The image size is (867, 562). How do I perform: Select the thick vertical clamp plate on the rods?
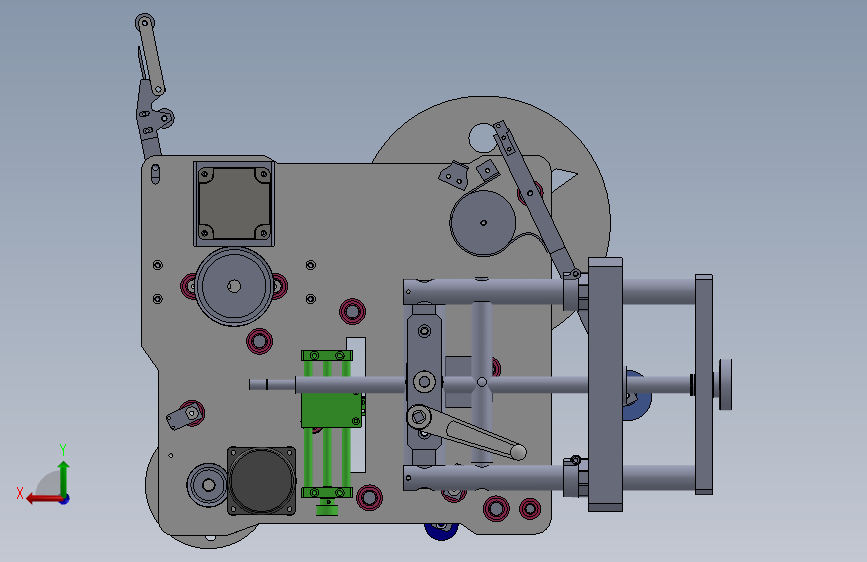pyautogui.click(x=605, y=384)
